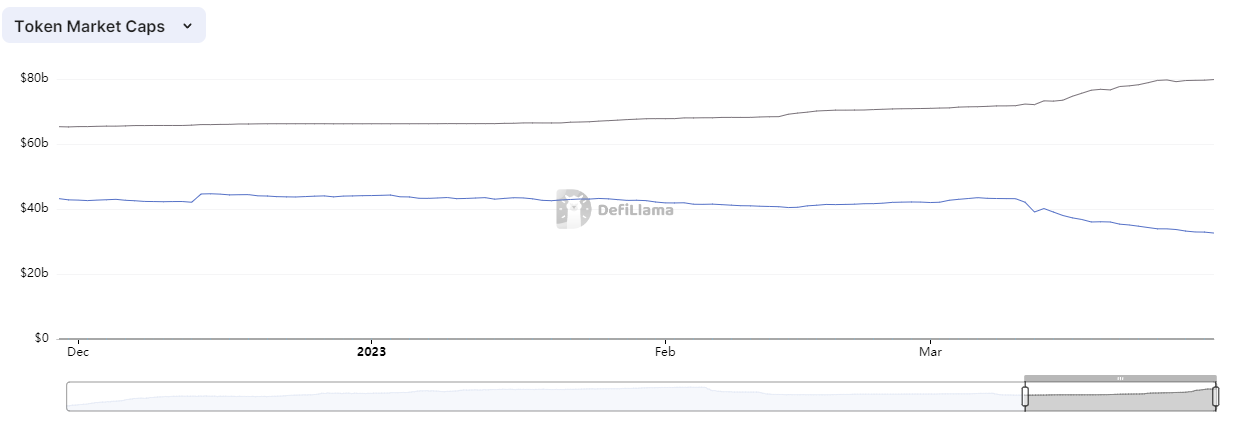Click the DefiLlama watermark text

635,210
